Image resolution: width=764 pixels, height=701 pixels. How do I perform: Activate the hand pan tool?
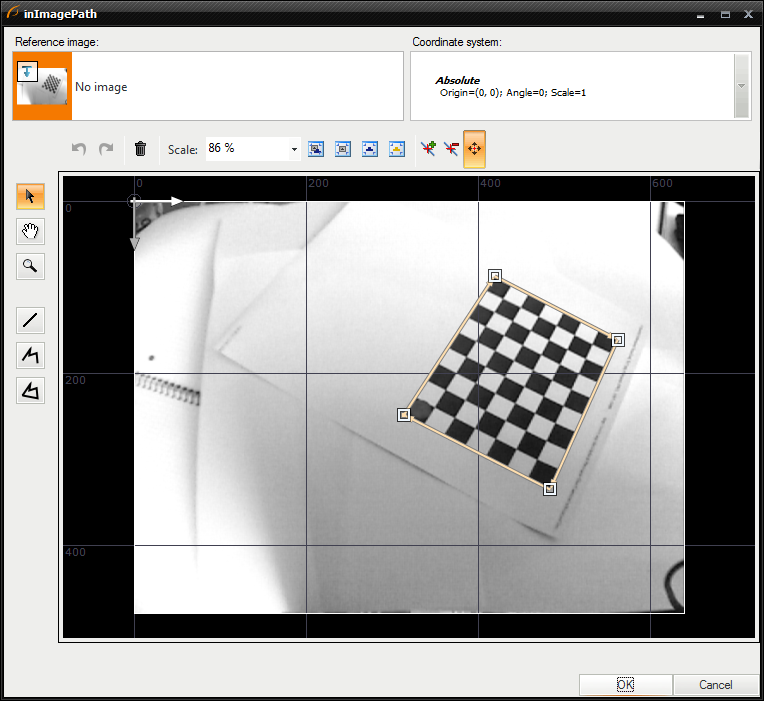tap(30, 232)
